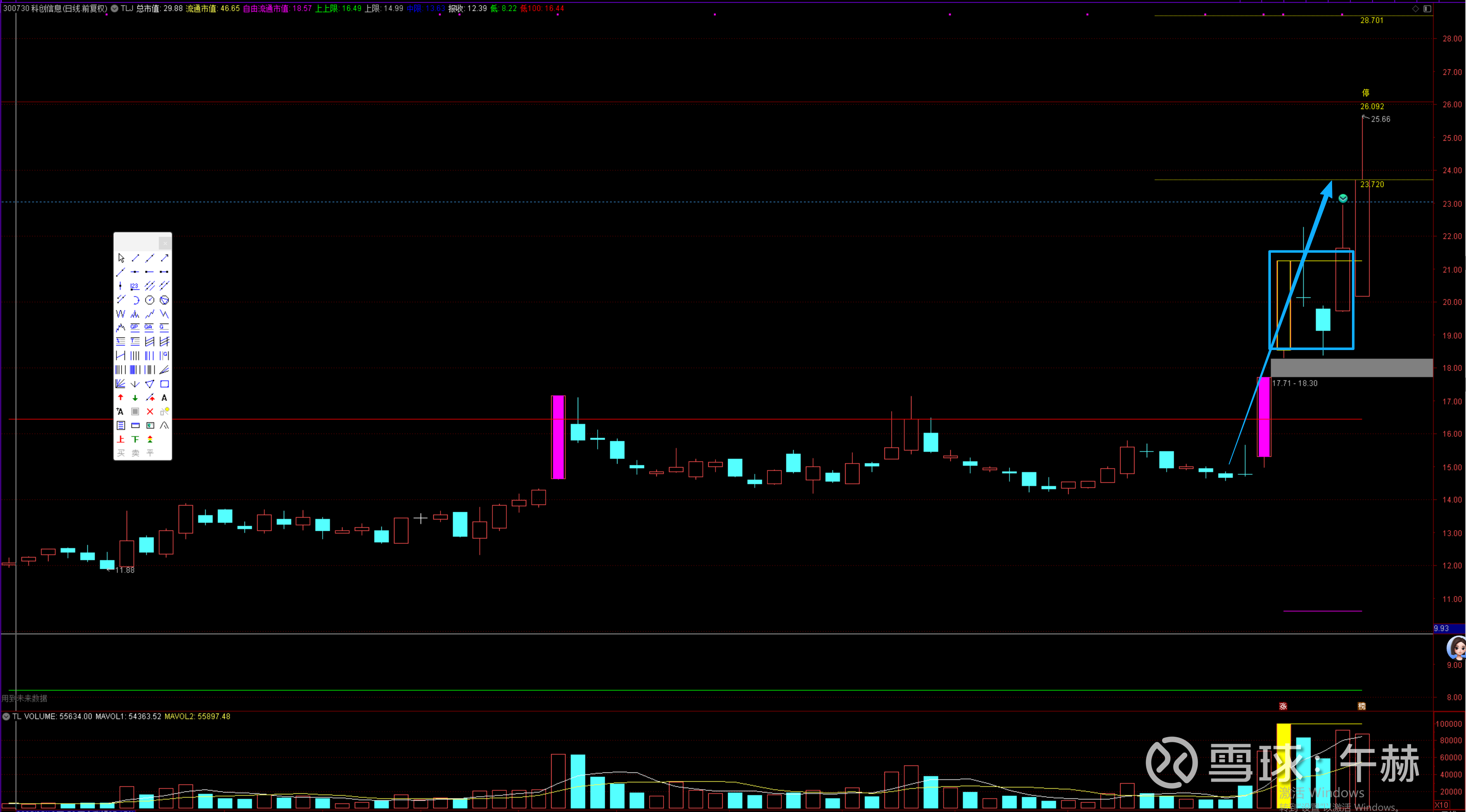
Task: Click the 上上限: 16.49 value
Action: tap(338, 8)
